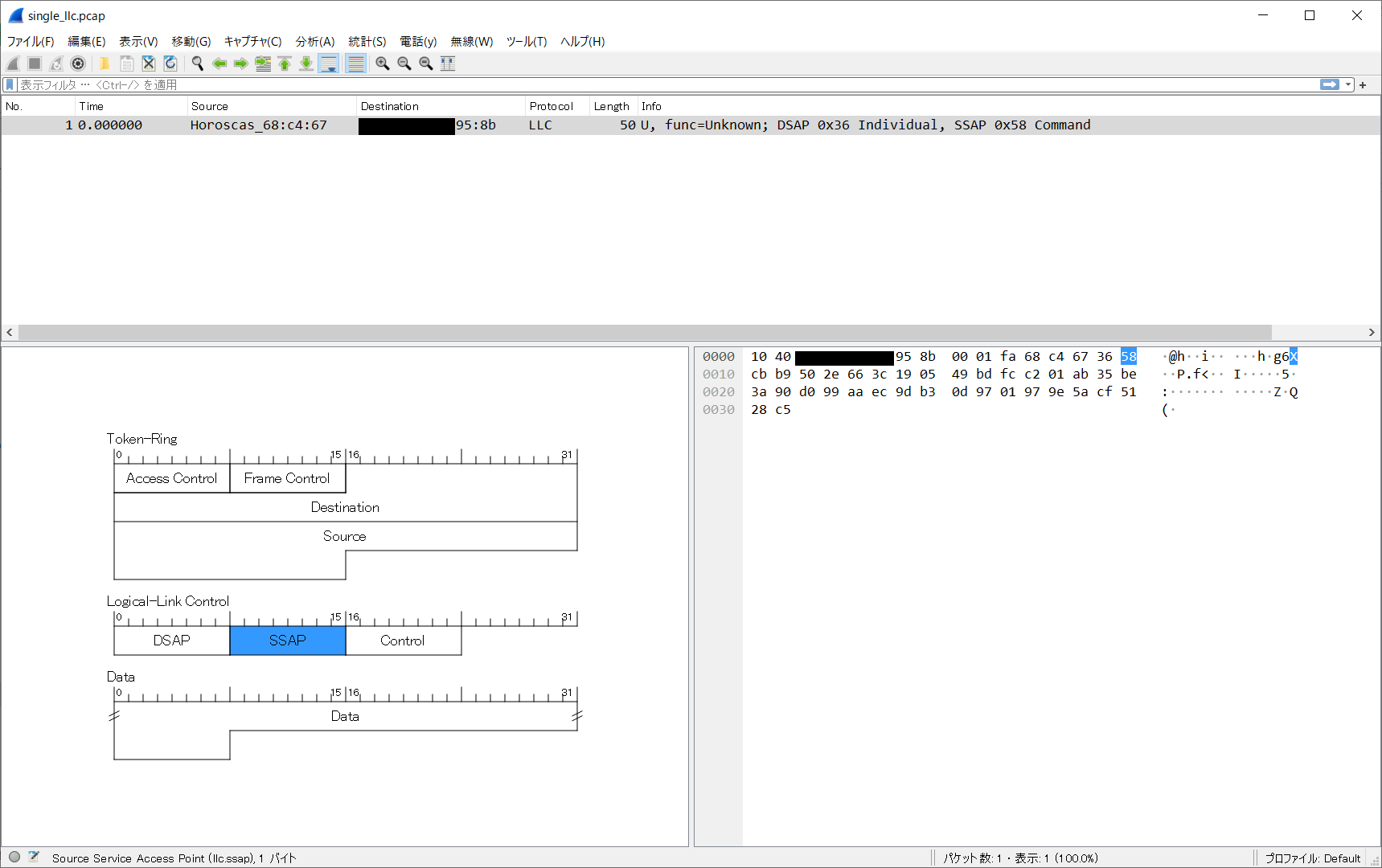1382x868 pixels.
Task: Toggle packet colorization rules
Action: [355, 63]
